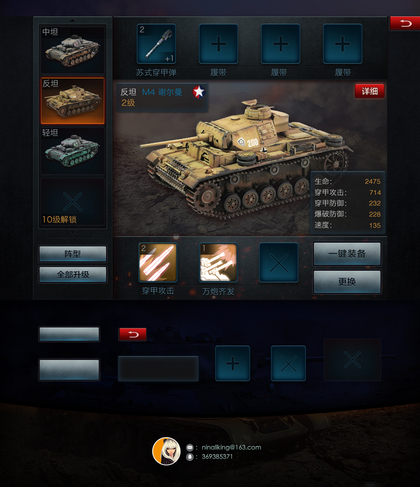Click the 更换 replace button
The width and height of the screenshot is (420, 487).
347,282
